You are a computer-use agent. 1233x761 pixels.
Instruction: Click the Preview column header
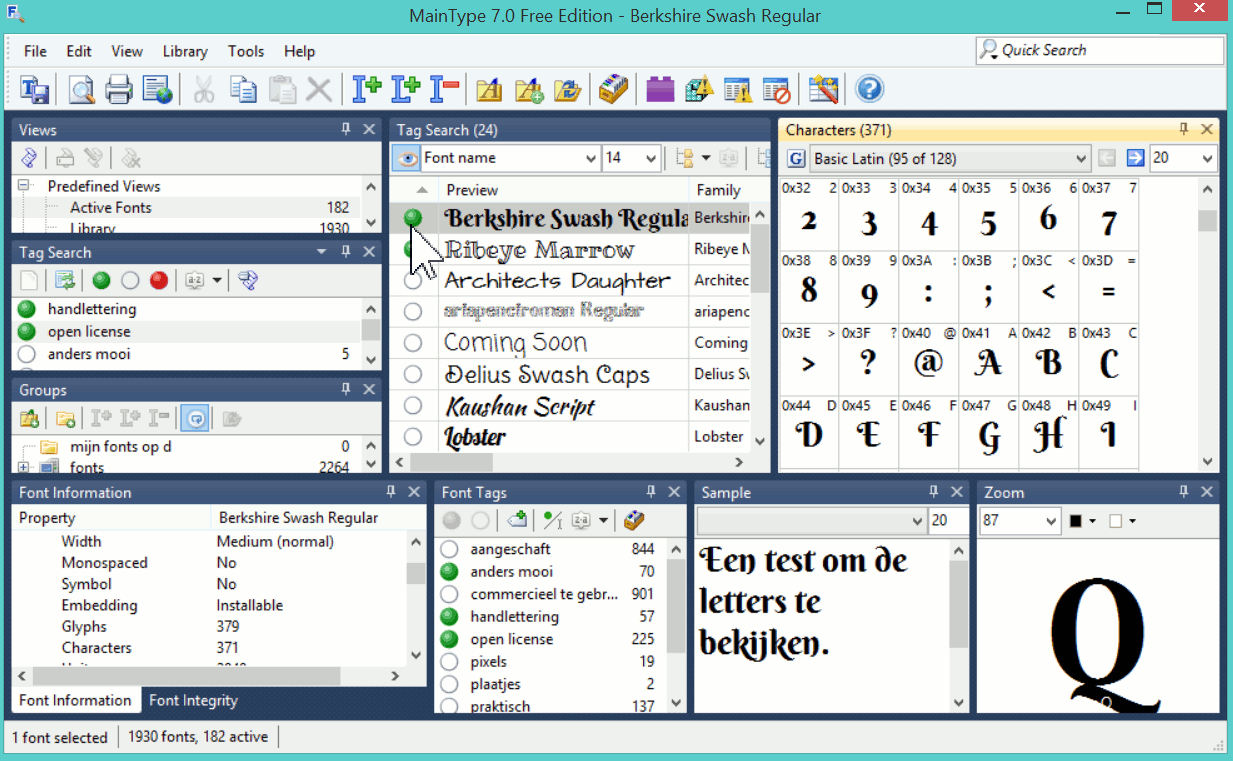click(x=564, y=190)
